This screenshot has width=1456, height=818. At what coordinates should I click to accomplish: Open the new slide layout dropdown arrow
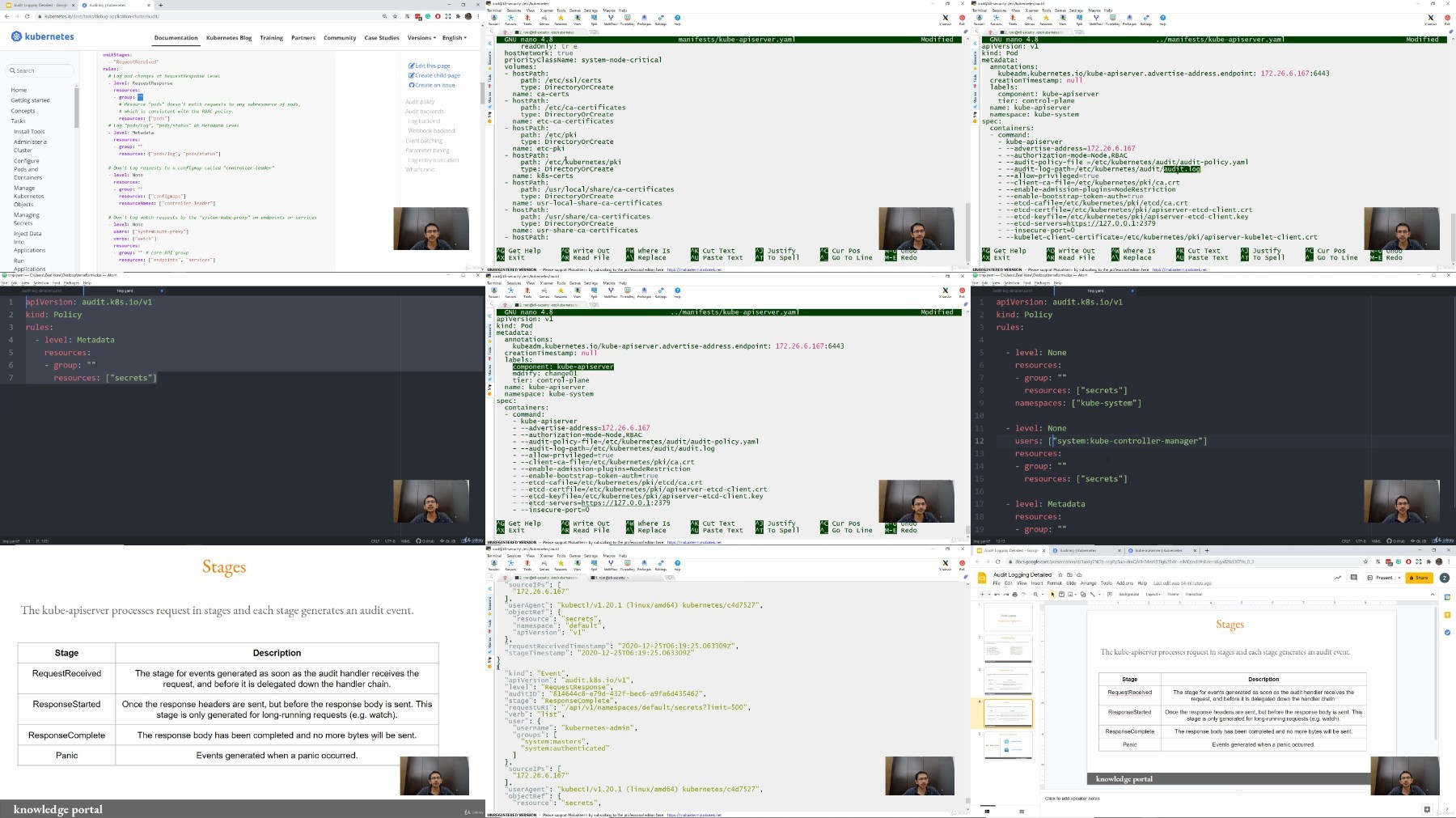coord(989,594)
